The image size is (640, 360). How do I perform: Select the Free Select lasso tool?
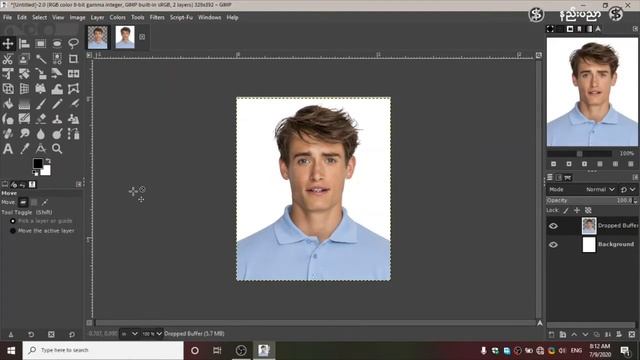[73, 43]
